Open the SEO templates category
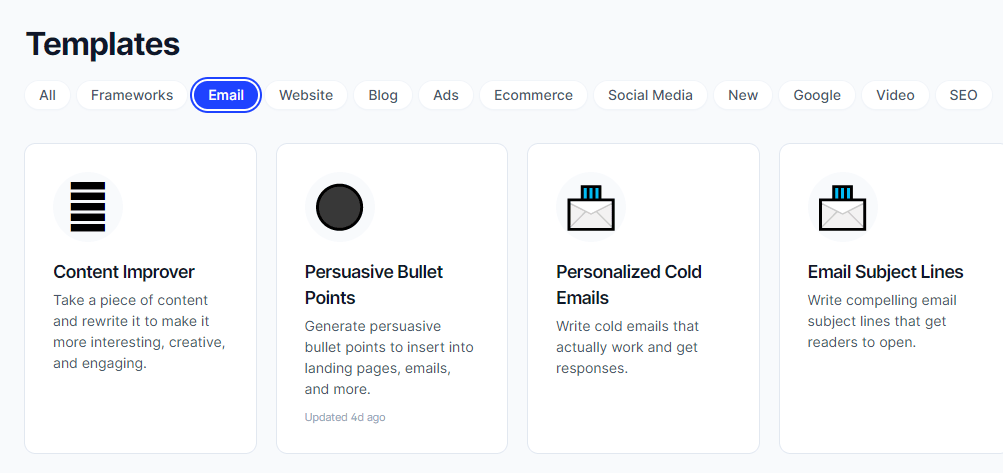Viewport: 1003px width, 473px height. click(963, 95)
